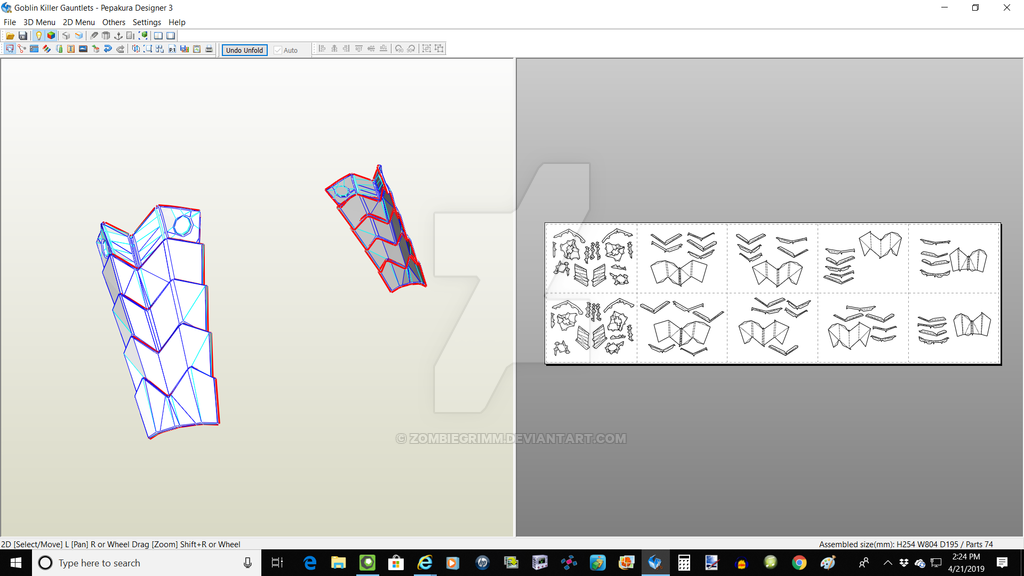Viewport: 1024px width, 576px height.
Task: Choose the Join/Disjoin faces tool
Action: click(22, 49)
